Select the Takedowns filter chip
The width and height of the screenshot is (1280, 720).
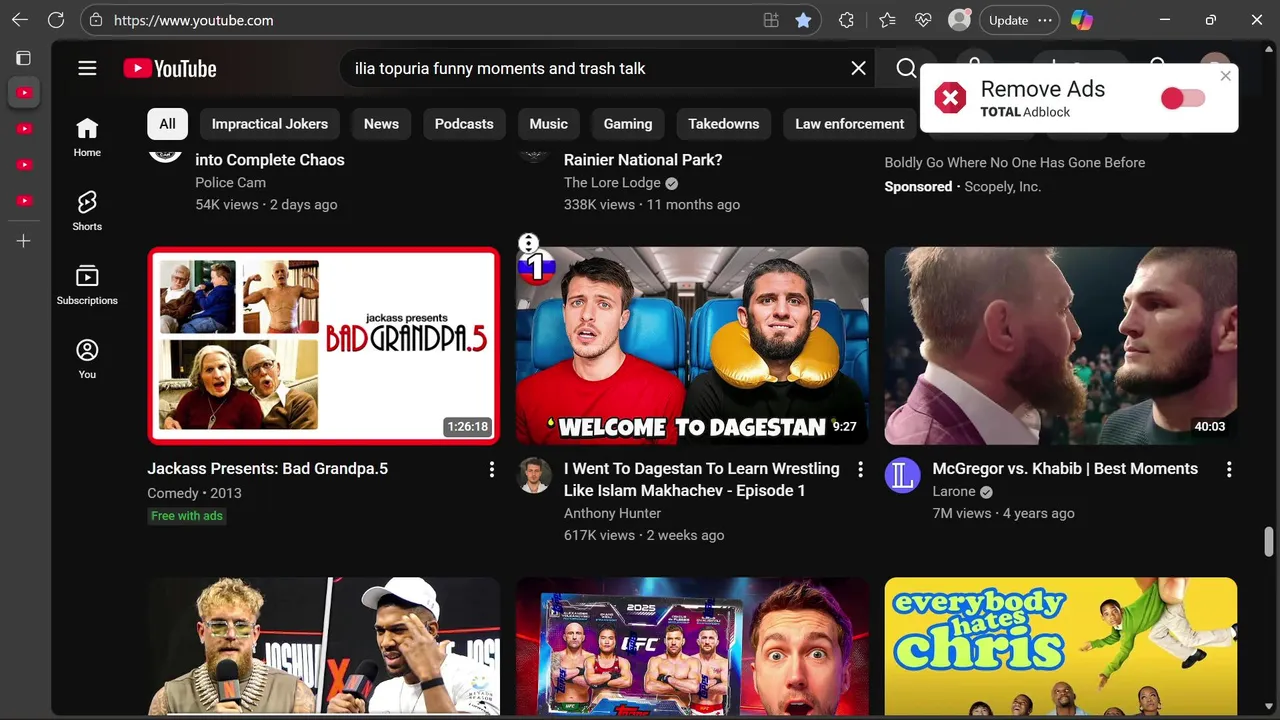pyautogui.click(x=723, y=124)
